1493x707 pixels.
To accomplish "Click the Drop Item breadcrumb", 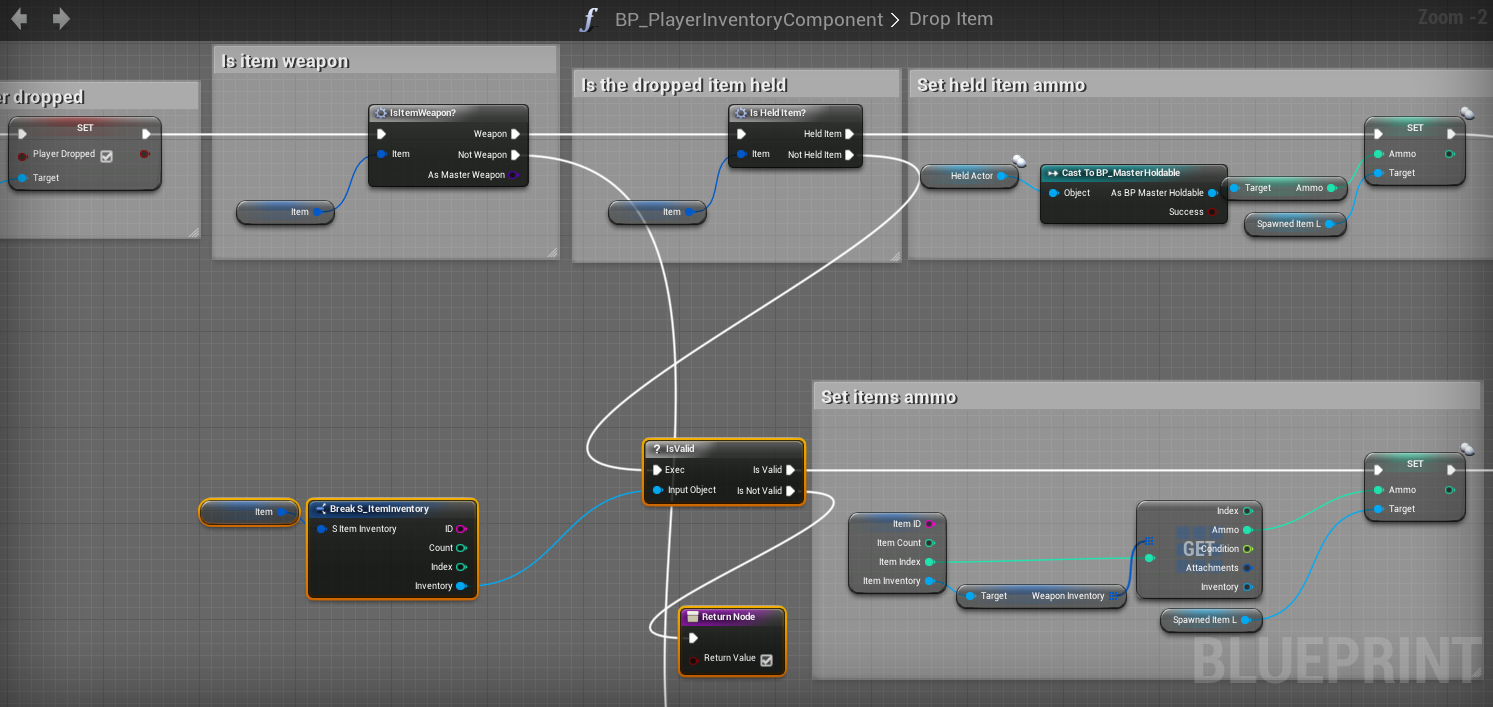I will pyautogui.click(x=950, y=20).
